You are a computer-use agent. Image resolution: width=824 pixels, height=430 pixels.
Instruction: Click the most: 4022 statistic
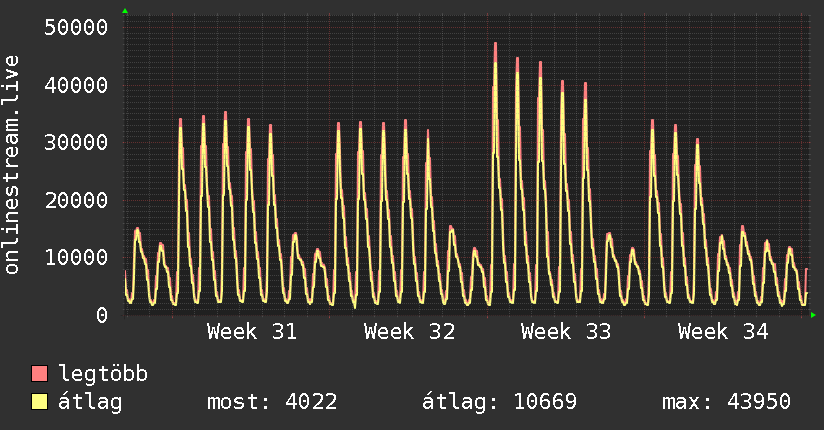(272, 402)
